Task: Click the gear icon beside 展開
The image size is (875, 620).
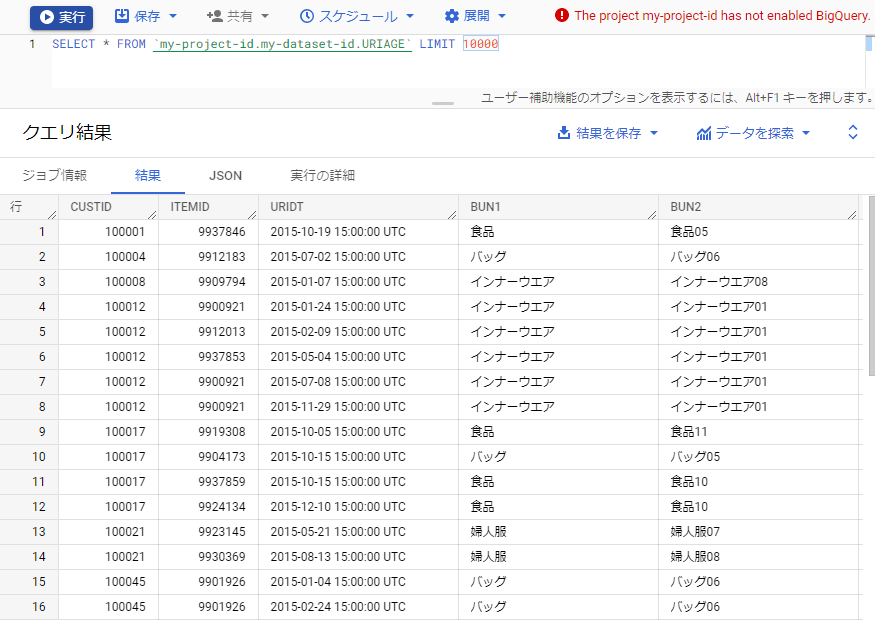Action: [451, 16]
